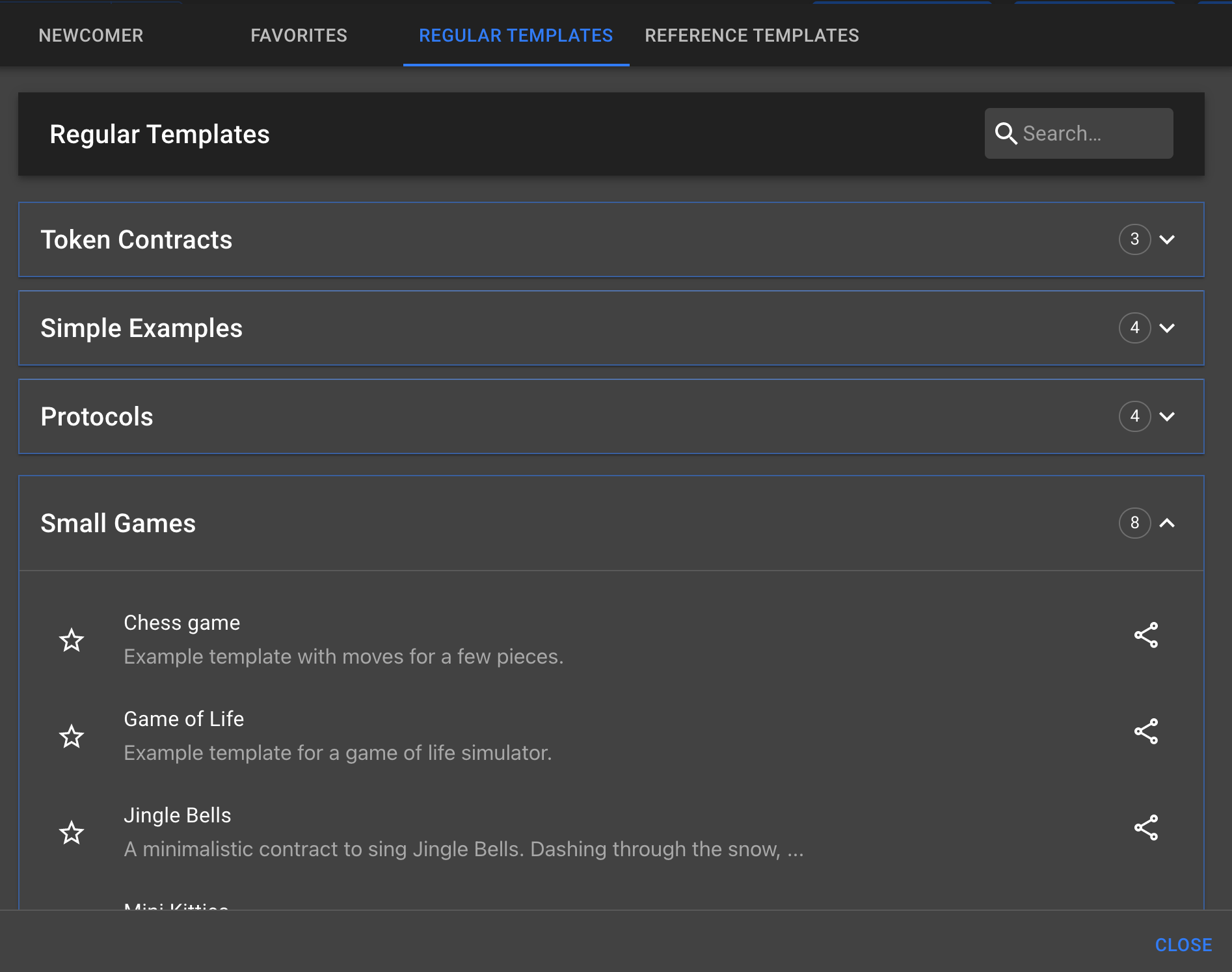Click the search magnifier icon
This screenshot has width=1232, height=972.
pyautogui.click(x=1006, y=133)
